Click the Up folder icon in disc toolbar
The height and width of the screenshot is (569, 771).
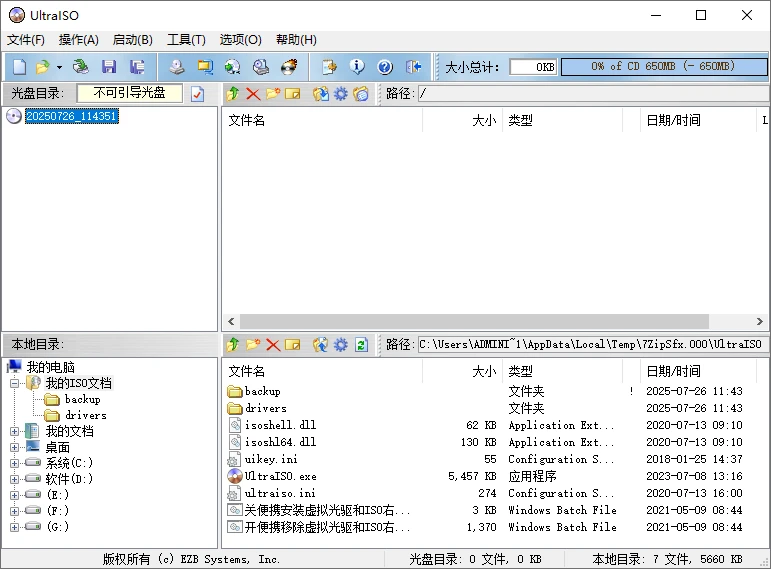(233, 93)
